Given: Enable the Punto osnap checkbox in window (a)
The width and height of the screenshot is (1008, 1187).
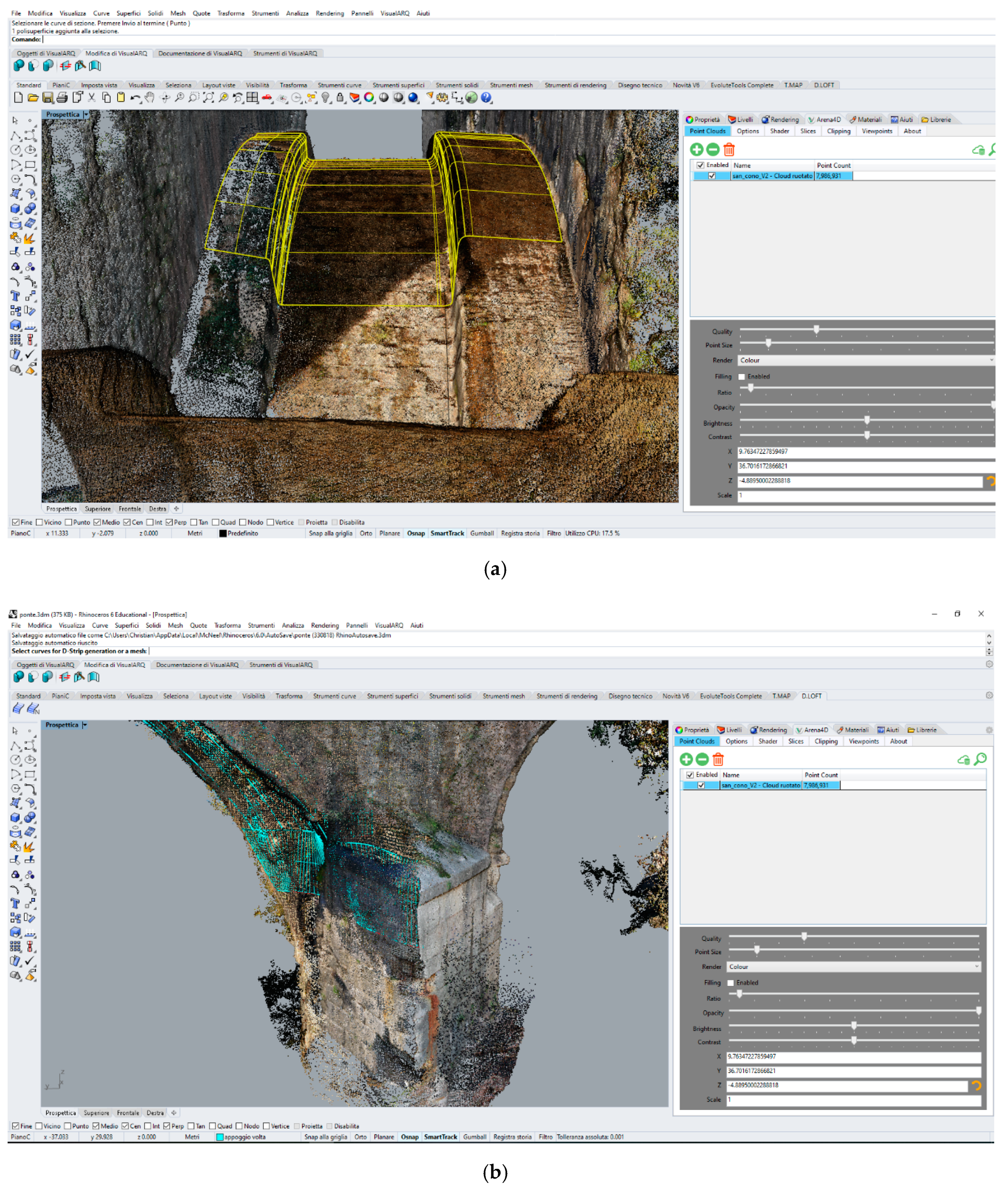Looking at the screenshot, I should click(x=69, y=522).
